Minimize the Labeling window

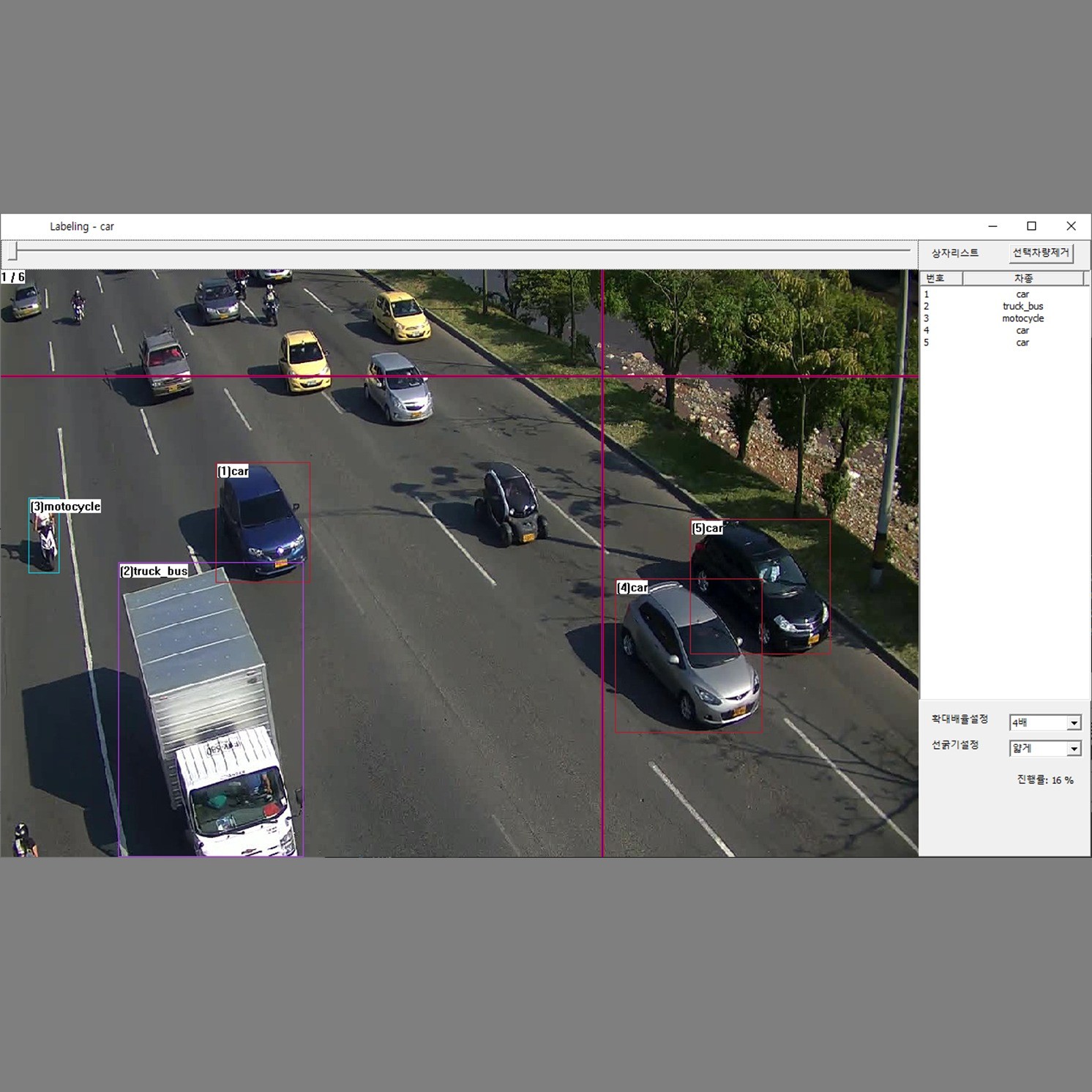tap(992, 226)
